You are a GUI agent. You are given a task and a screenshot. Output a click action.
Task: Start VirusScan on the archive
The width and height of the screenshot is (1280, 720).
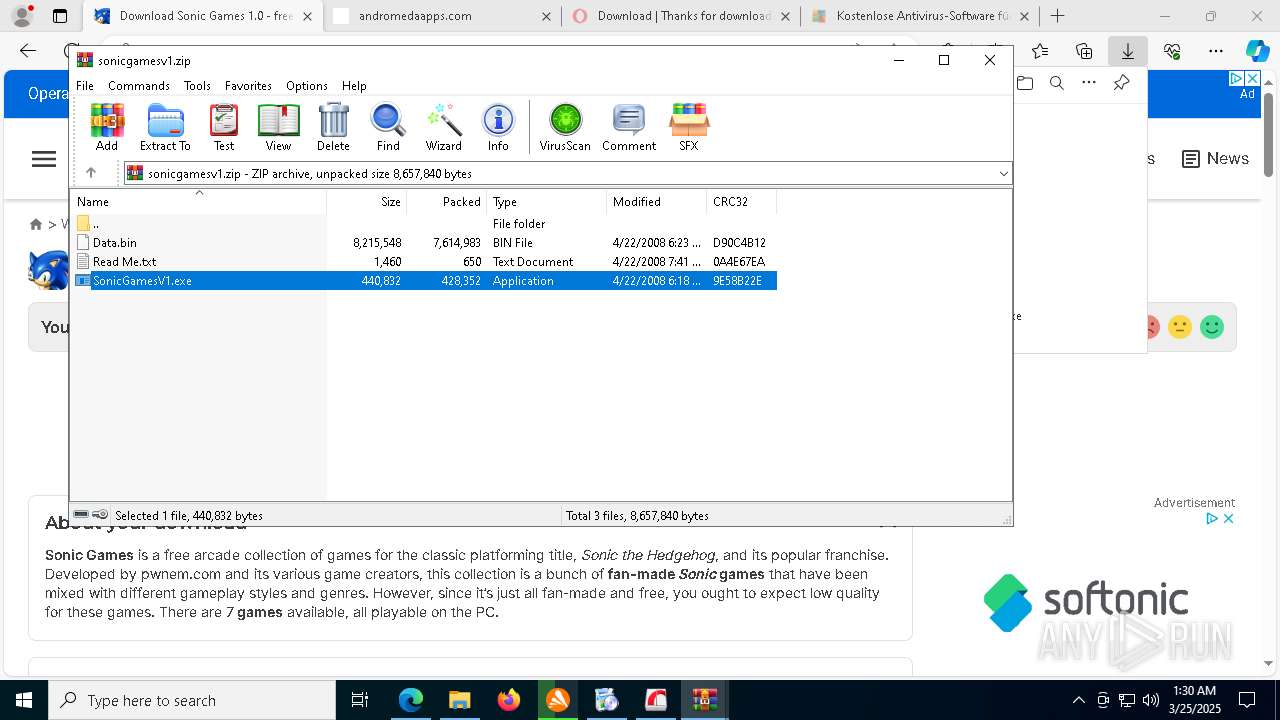(565, 127)
